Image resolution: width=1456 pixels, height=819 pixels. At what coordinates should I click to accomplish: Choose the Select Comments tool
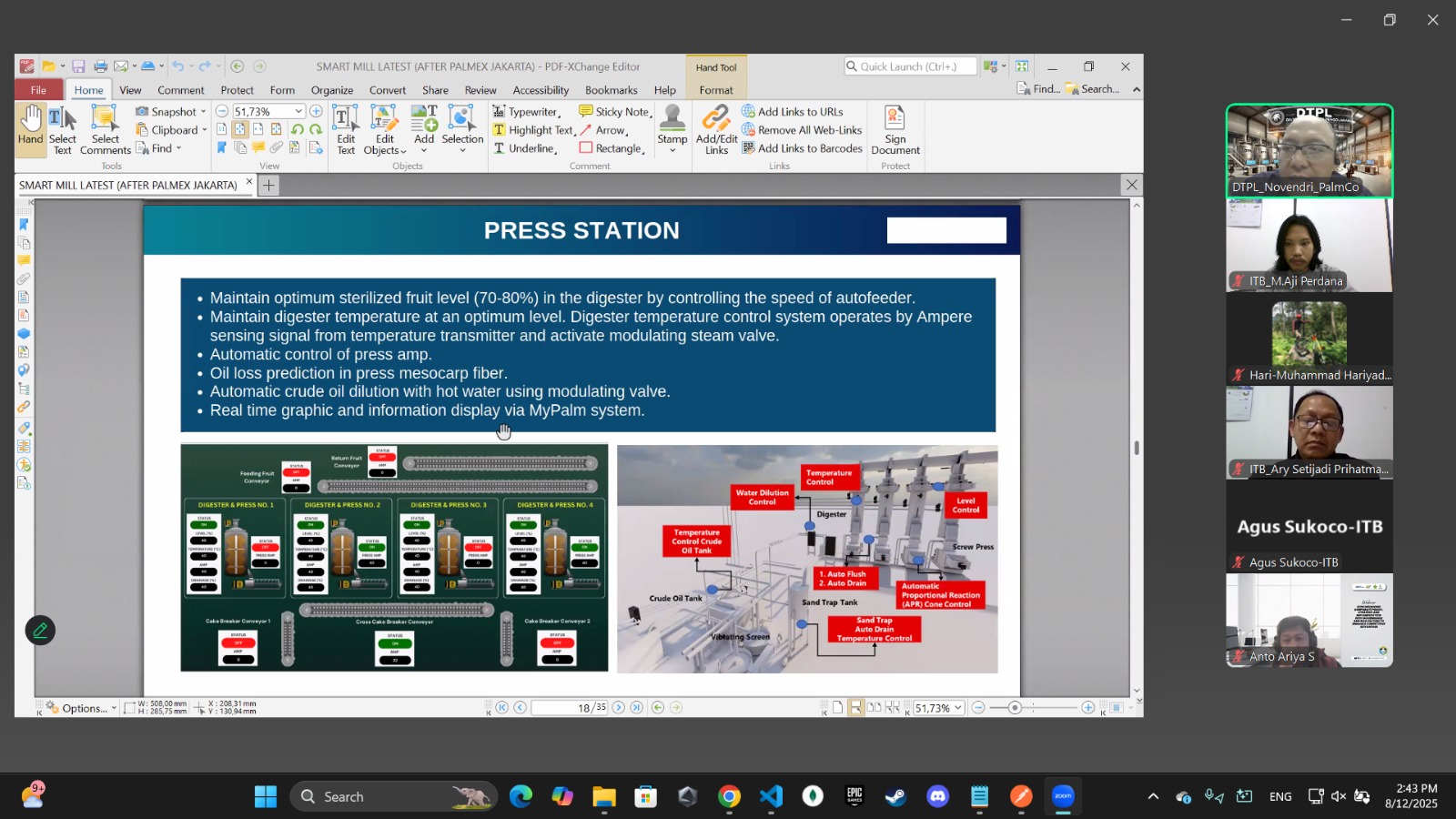105,130
